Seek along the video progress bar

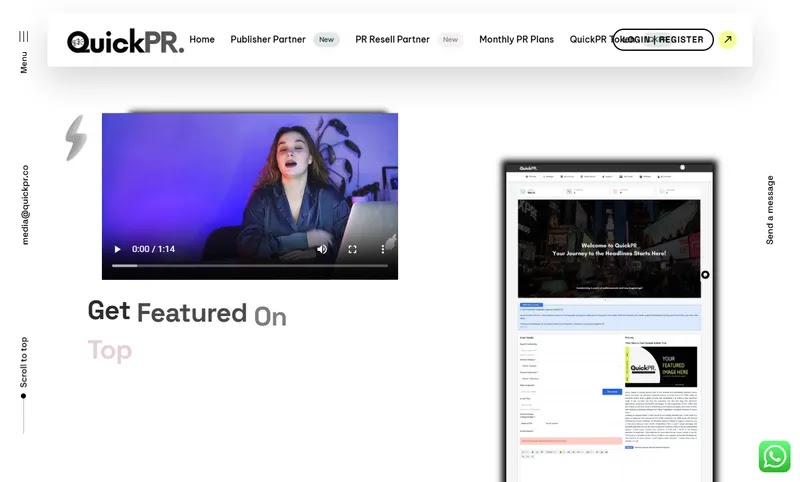point(250,266)
